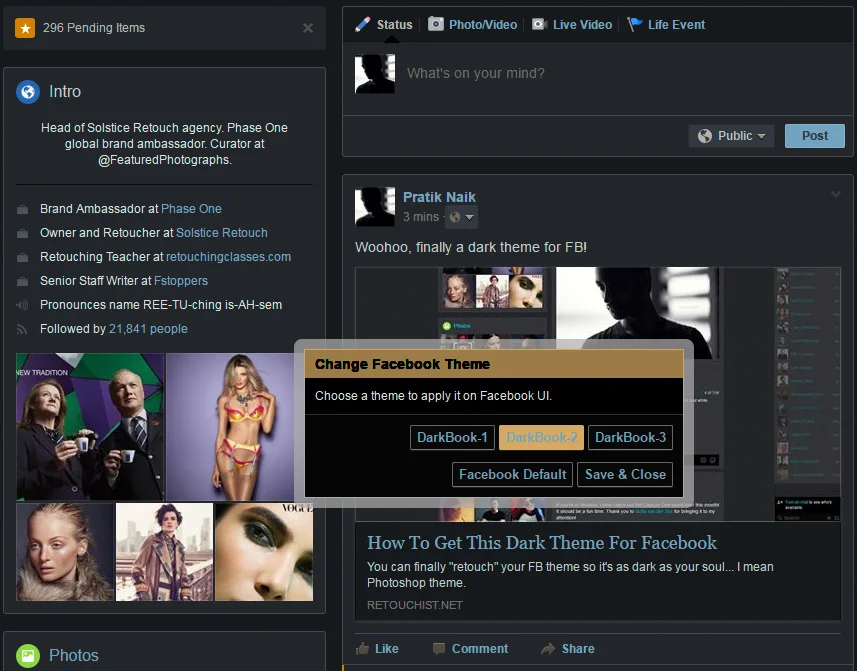Click Pratik Naik's post avatar thumbnail
This screenshot has height=671, width=857.
375,207
